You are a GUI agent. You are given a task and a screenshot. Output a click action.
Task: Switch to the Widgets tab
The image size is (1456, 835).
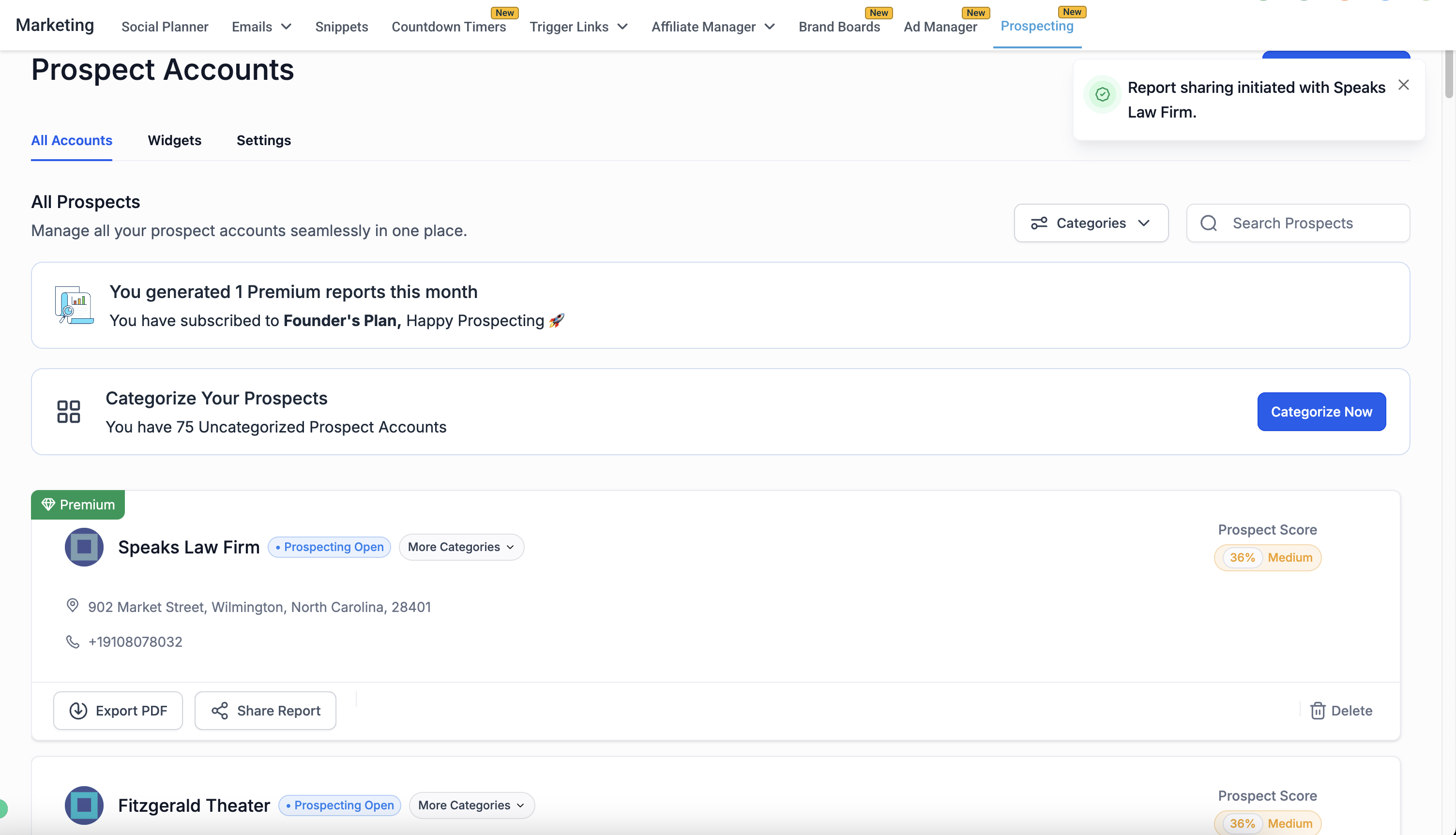click(x=174, y=140)
